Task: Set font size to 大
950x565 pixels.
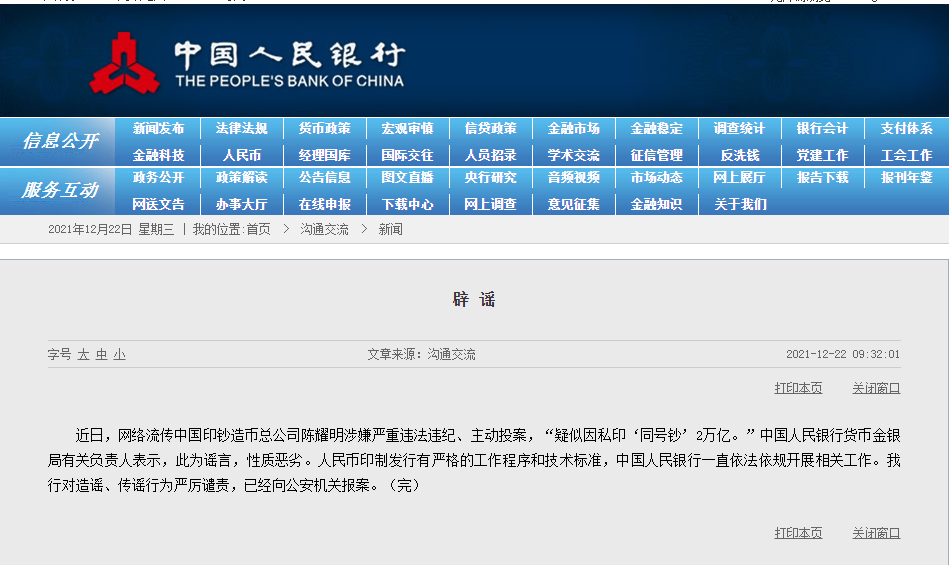Action: (x=84, y=354)
